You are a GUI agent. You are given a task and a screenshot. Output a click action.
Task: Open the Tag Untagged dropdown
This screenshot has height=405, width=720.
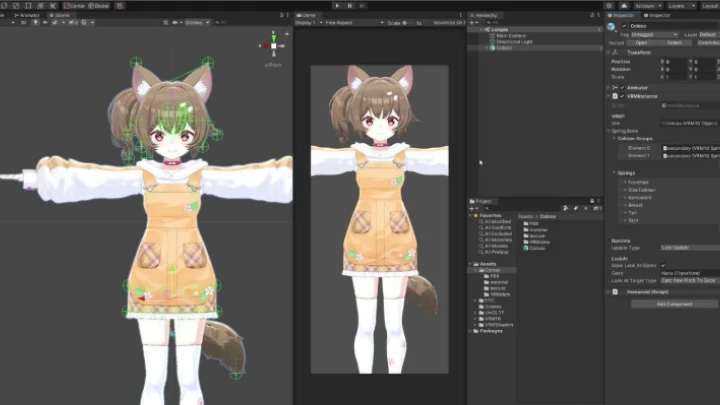(654, 34)
